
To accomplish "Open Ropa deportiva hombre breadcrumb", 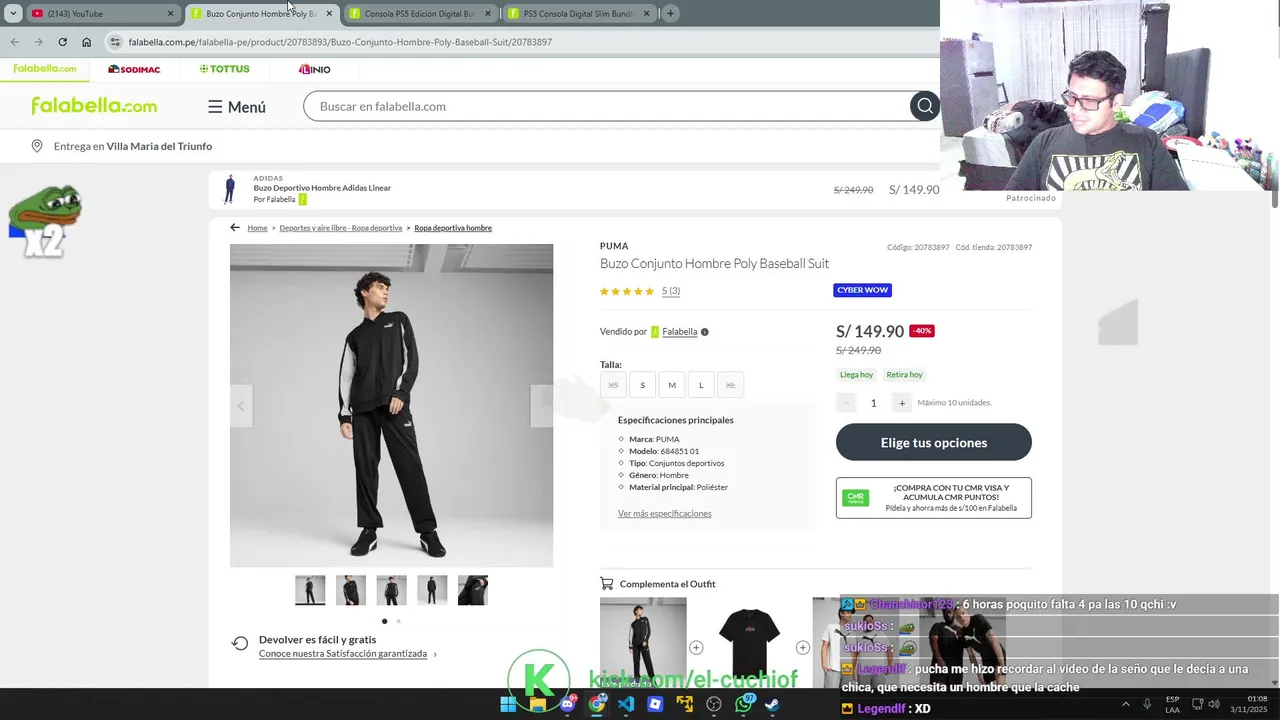I will coord(453,228).
